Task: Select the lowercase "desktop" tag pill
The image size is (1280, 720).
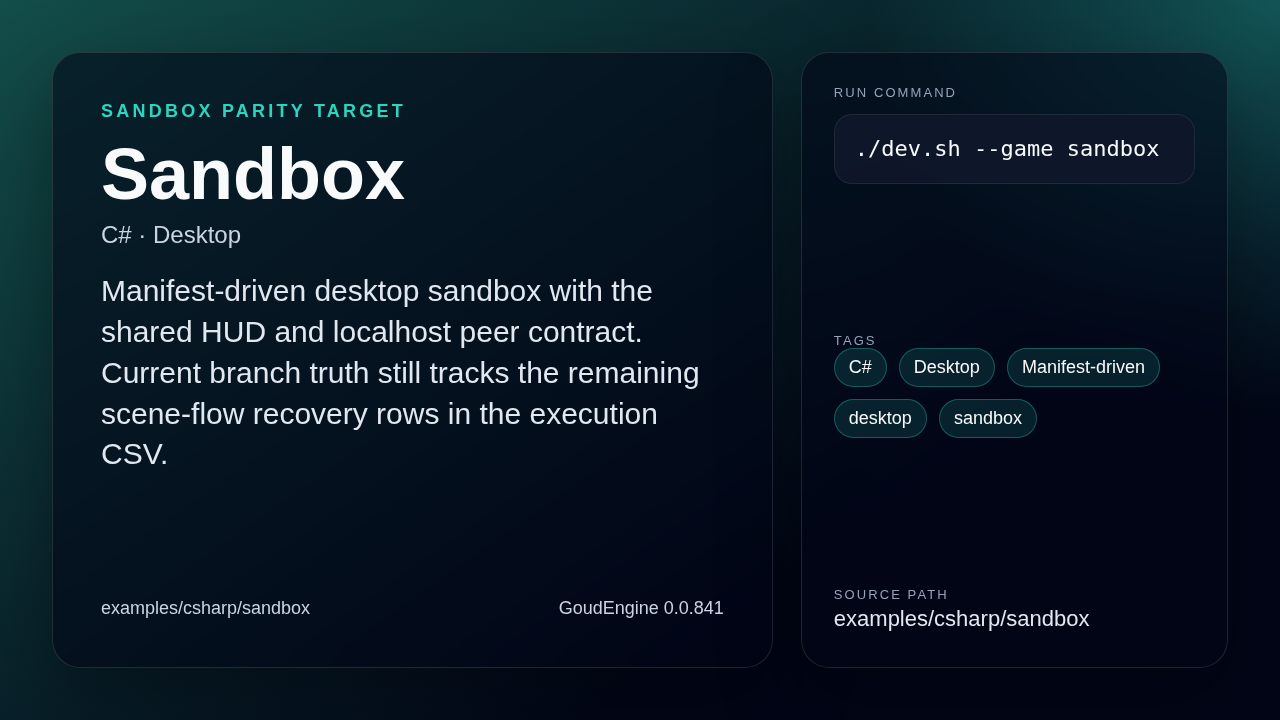Action: 880,418
